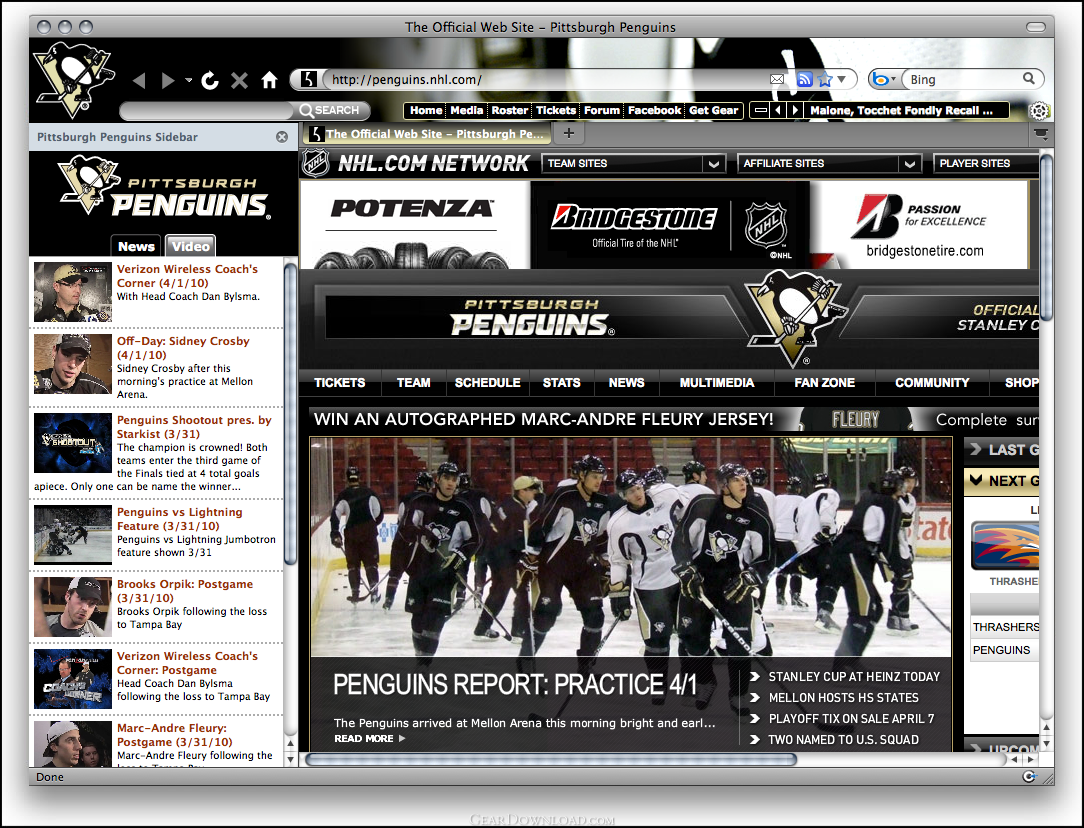1084x828 pixels.
Task: Click the magnifier icon in Bing search box
Action: [x=1029, y=79]
